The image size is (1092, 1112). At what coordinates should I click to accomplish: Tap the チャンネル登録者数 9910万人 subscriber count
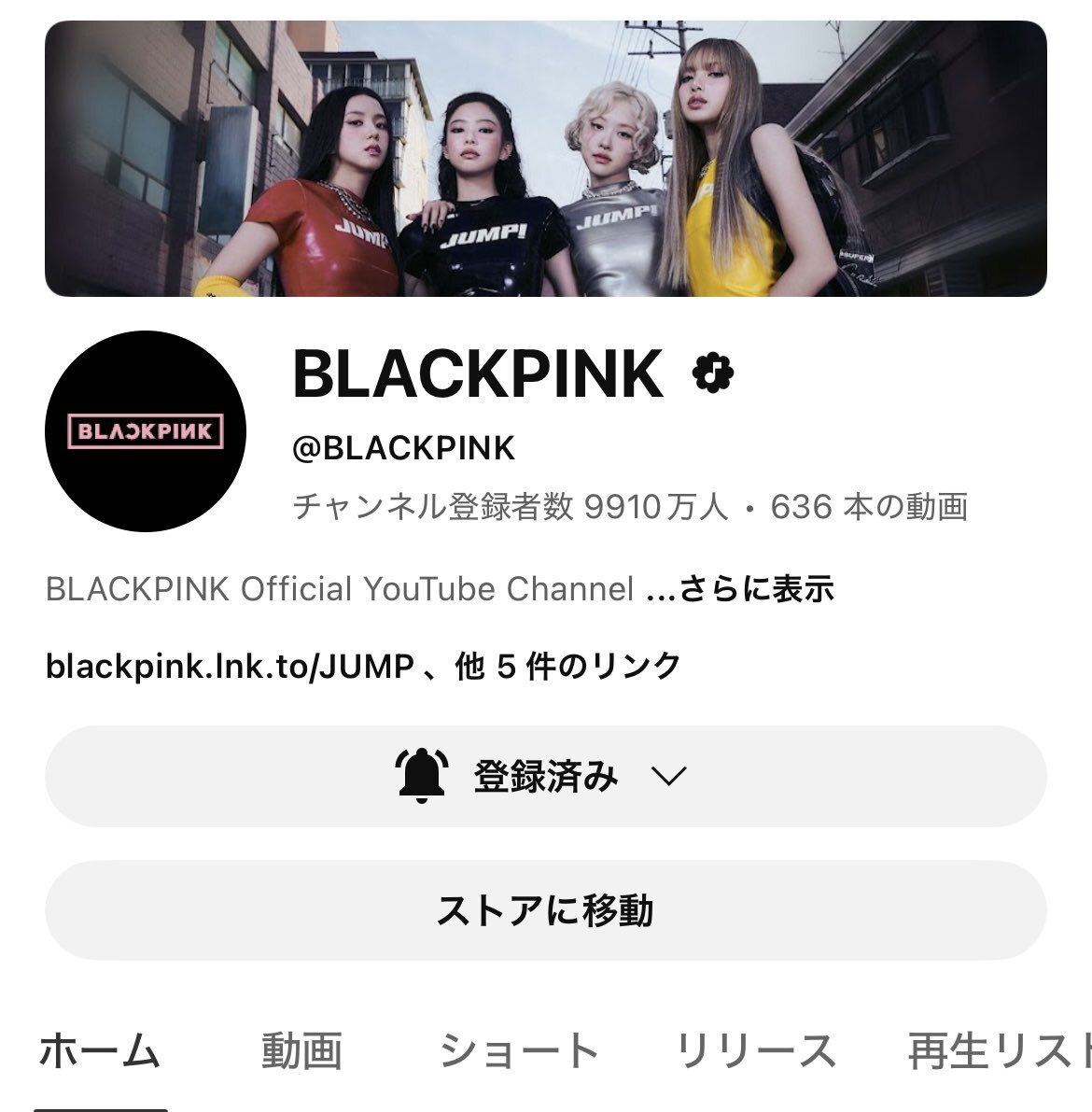click(511, 507)
